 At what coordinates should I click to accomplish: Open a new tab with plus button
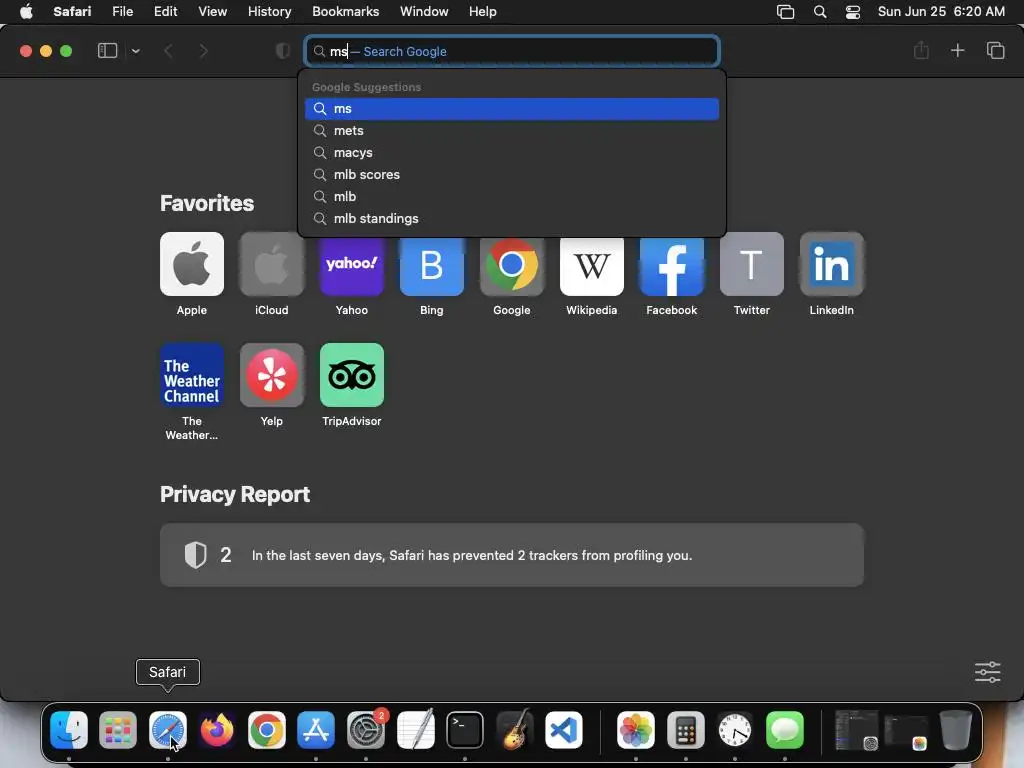point(957,50)
